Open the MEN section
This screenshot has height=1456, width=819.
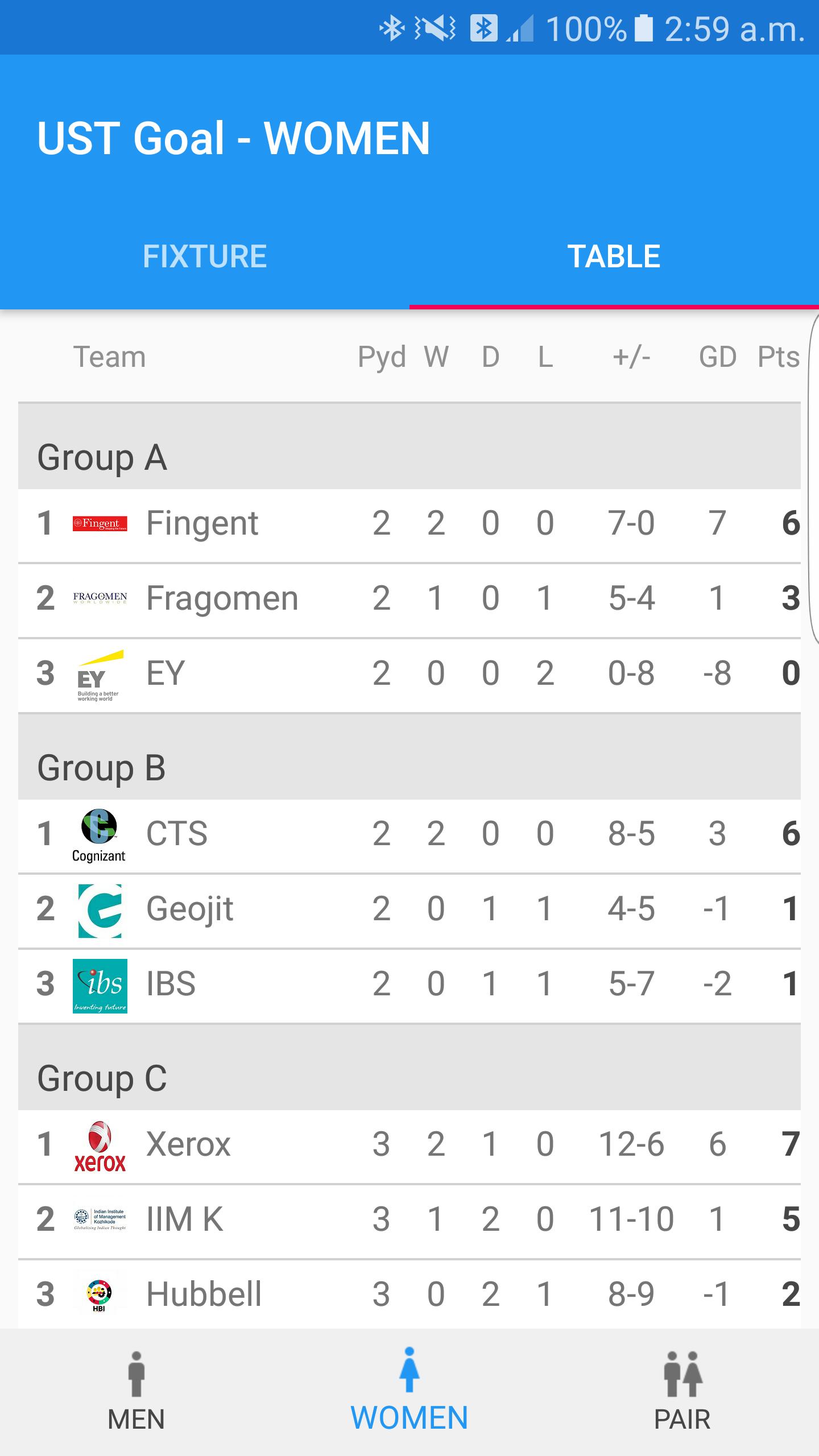click(x=136, y=1392)
